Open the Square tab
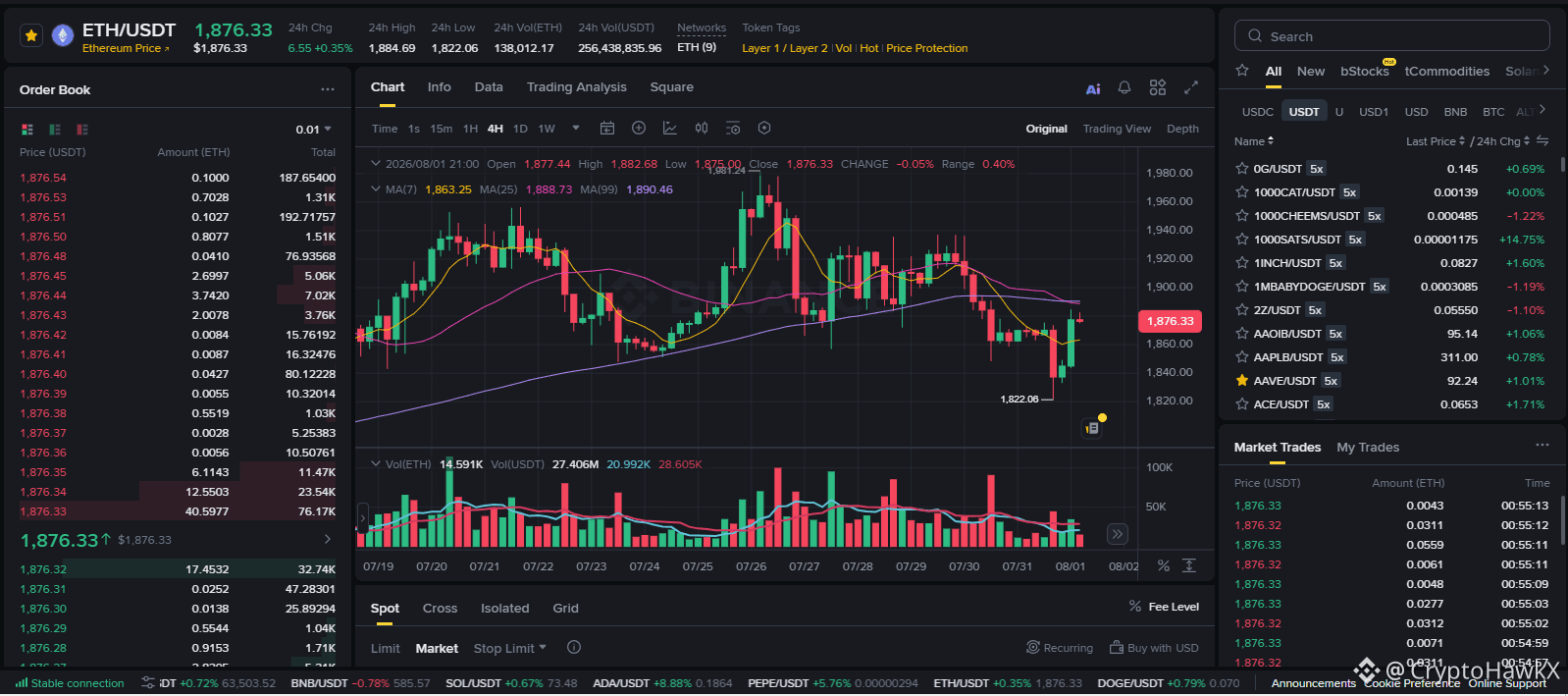 click(x=672, y=87)
